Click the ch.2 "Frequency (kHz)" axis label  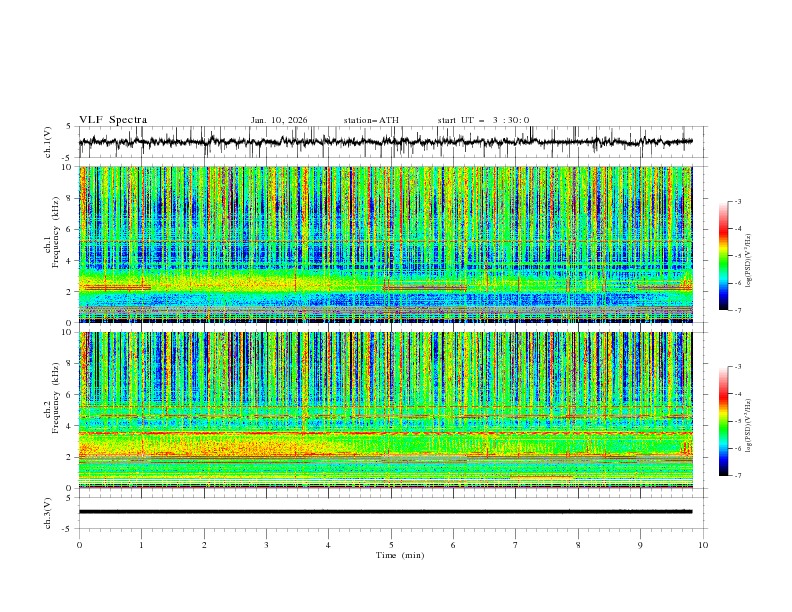point(56,398)
